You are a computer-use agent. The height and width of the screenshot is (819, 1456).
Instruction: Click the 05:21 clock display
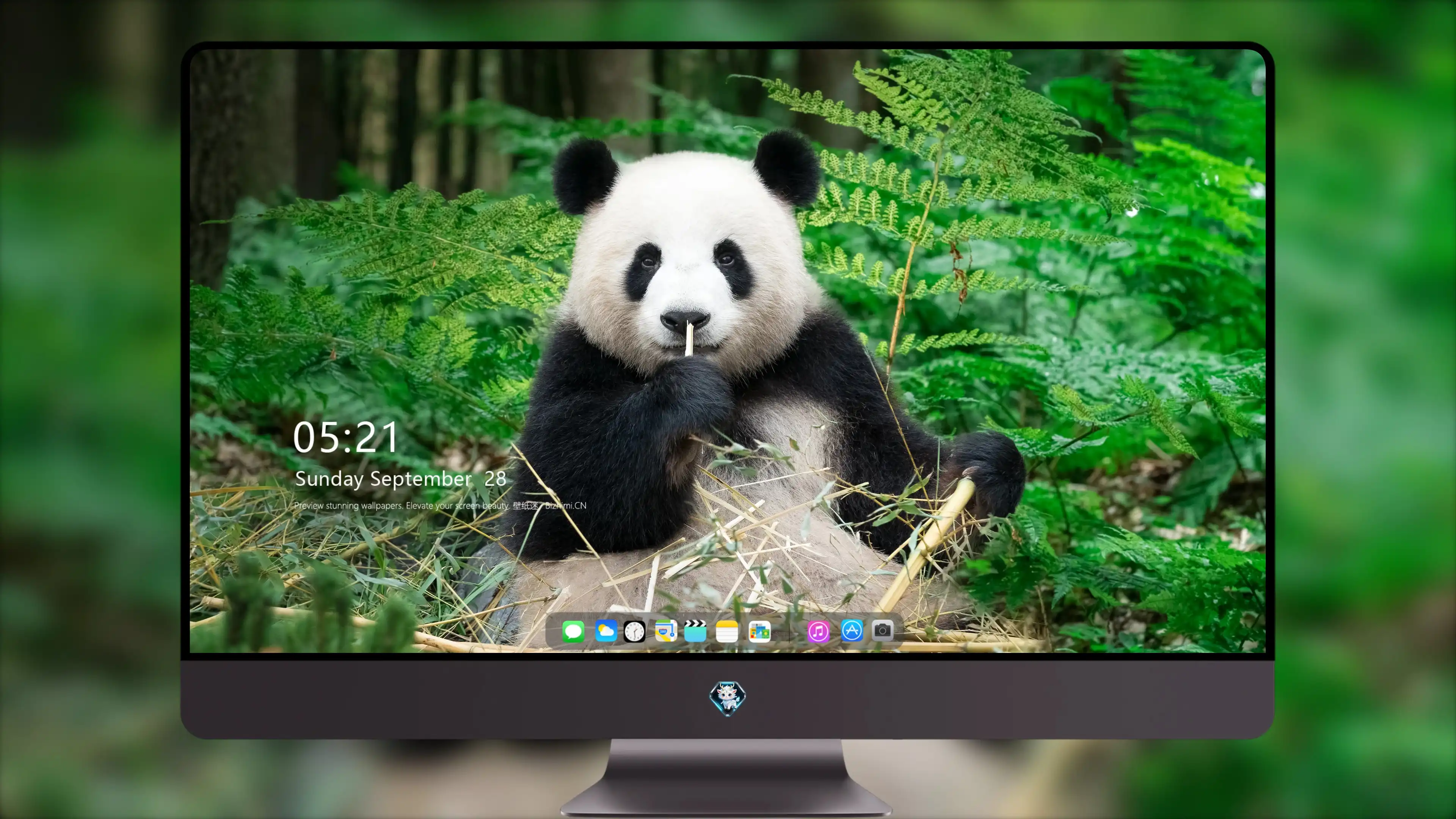click(x=345, y=438)
